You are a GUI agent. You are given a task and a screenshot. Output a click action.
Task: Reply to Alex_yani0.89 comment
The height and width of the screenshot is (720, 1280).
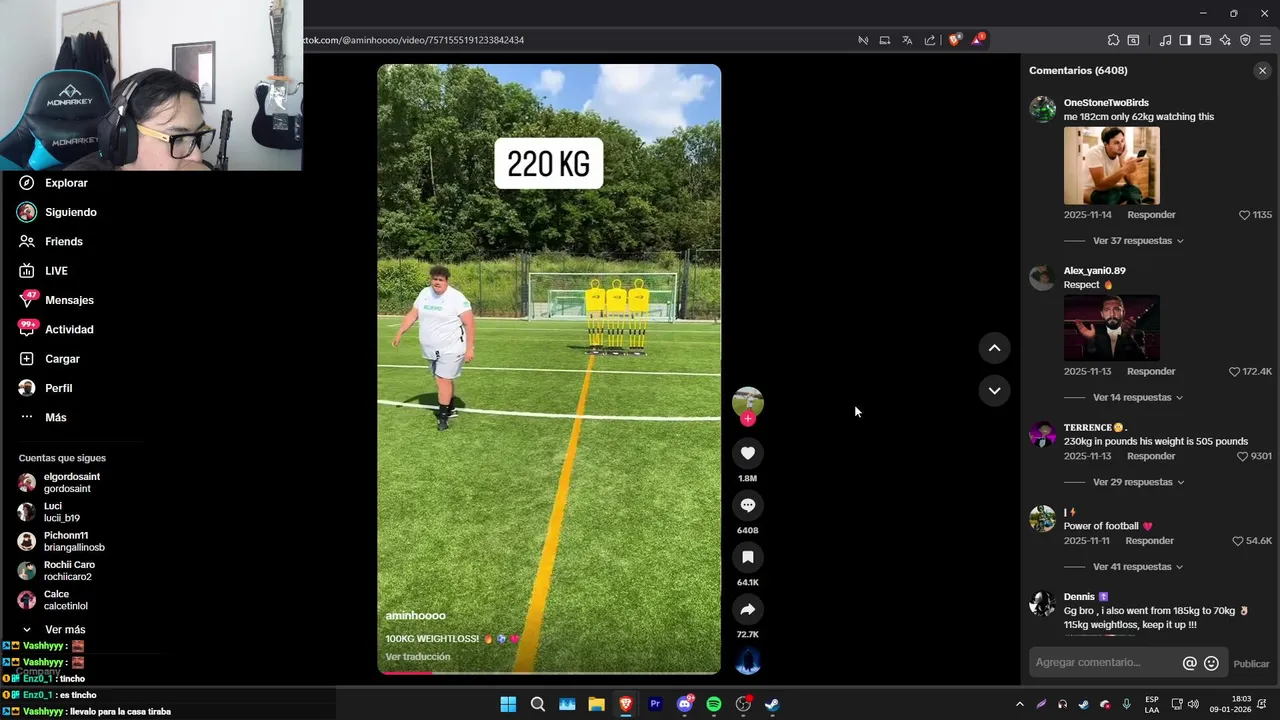(1151, 372)
